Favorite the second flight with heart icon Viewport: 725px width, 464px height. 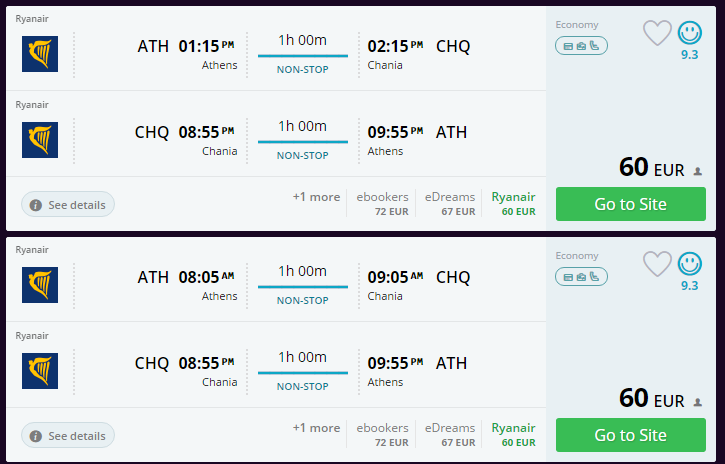pos(657,264)
